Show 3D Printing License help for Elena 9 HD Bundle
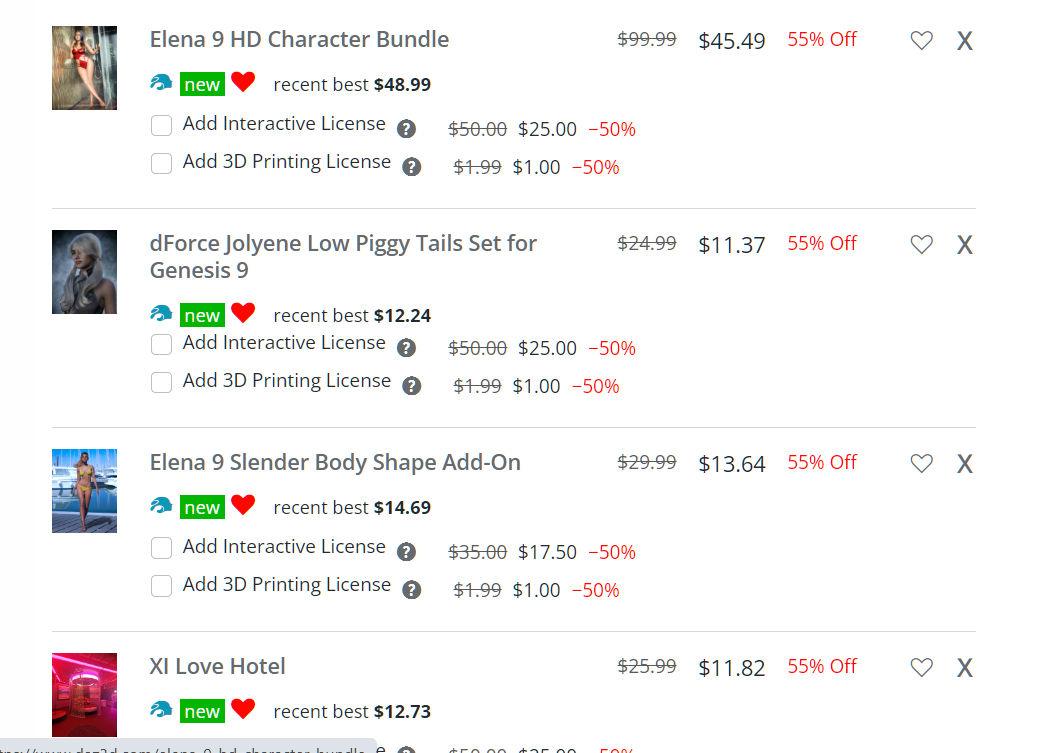Image resolution: width=1039 pixels, height=753 pixels. (x=411, y=167)
